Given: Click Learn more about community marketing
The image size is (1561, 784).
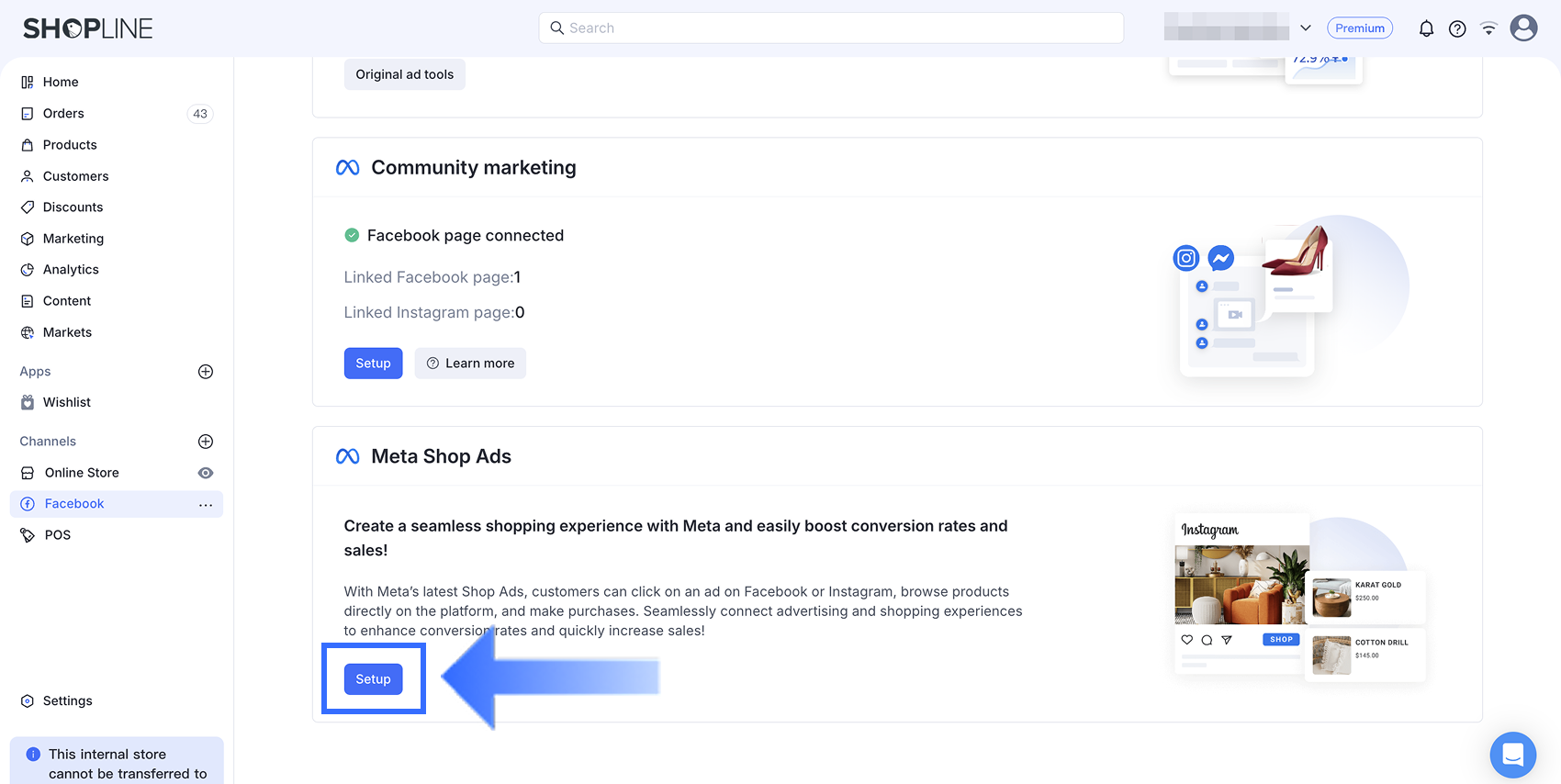Looking at the screenshot, I should point(470,364).
